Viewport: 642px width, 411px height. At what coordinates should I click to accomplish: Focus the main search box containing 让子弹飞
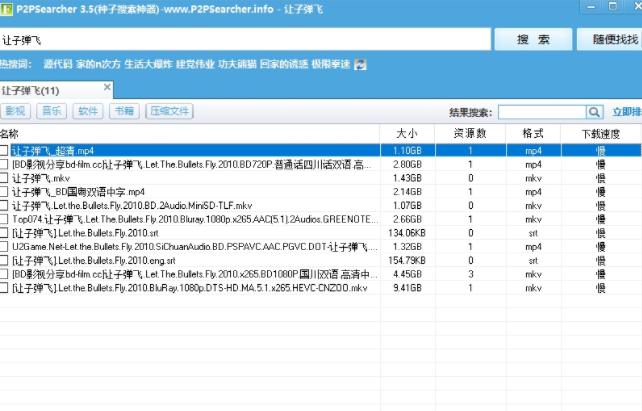pos(245,40)
